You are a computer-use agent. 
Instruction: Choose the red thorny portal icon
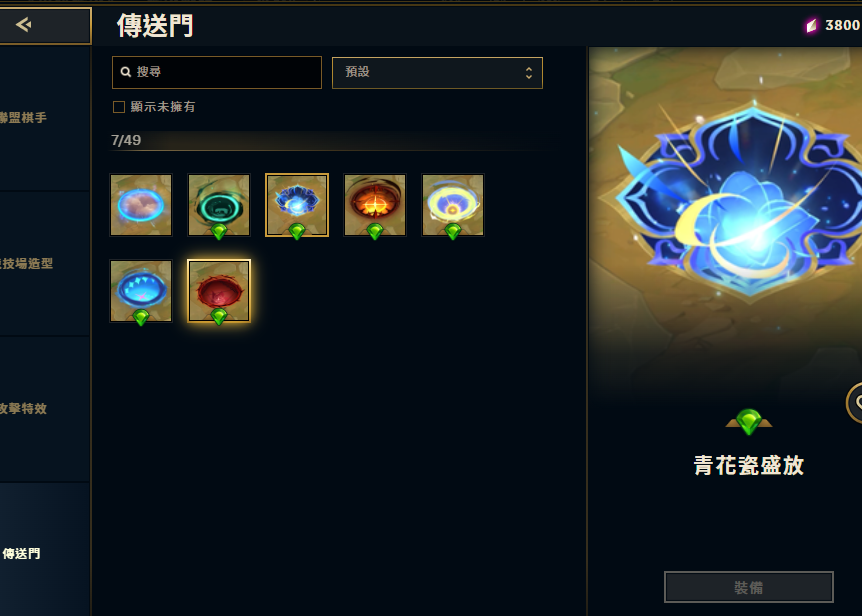(x=219, y=291)
